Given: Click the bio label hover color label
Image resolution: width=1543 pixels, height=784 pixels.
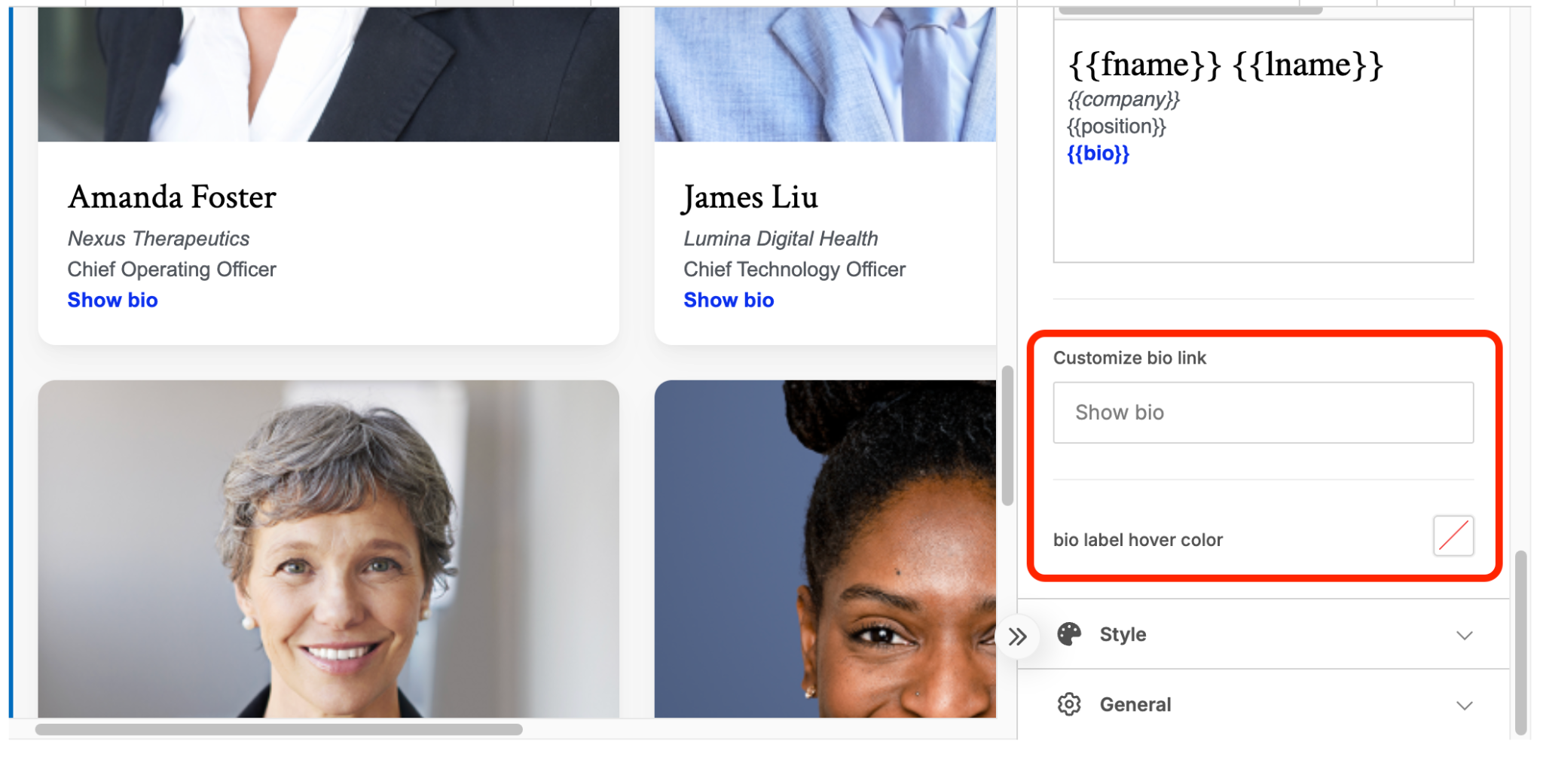Looking at the screenshot, I should [1138, 540].
